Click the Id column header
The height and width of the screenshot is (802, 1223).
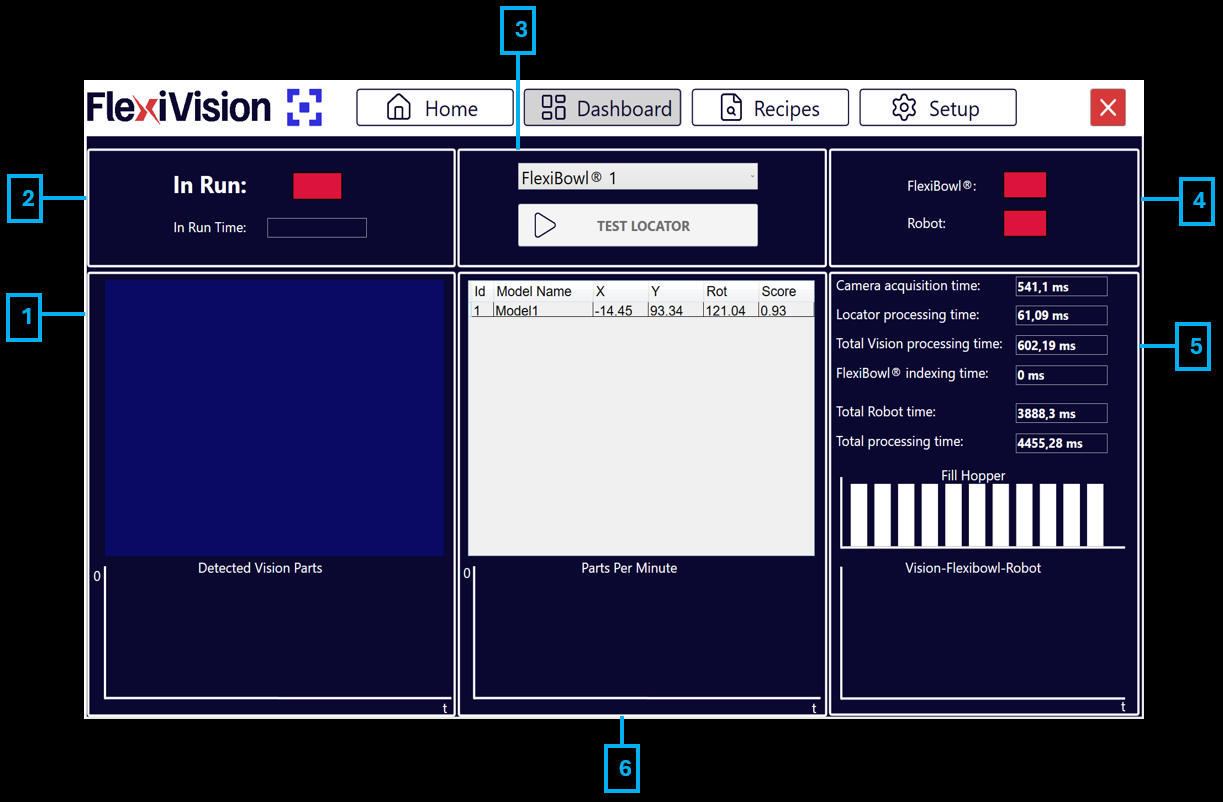(x=480, y=292)
